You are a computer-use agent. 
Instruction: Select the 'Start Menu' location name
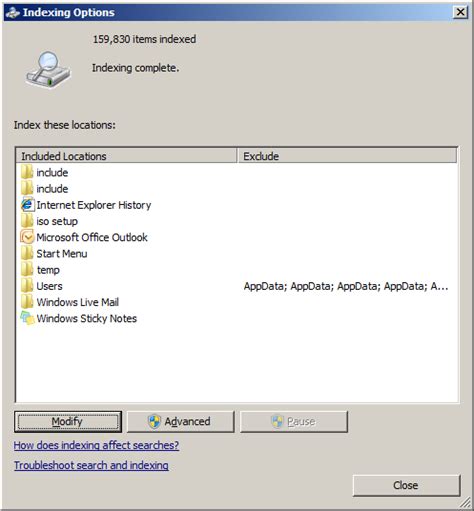(x=62, y=254)
